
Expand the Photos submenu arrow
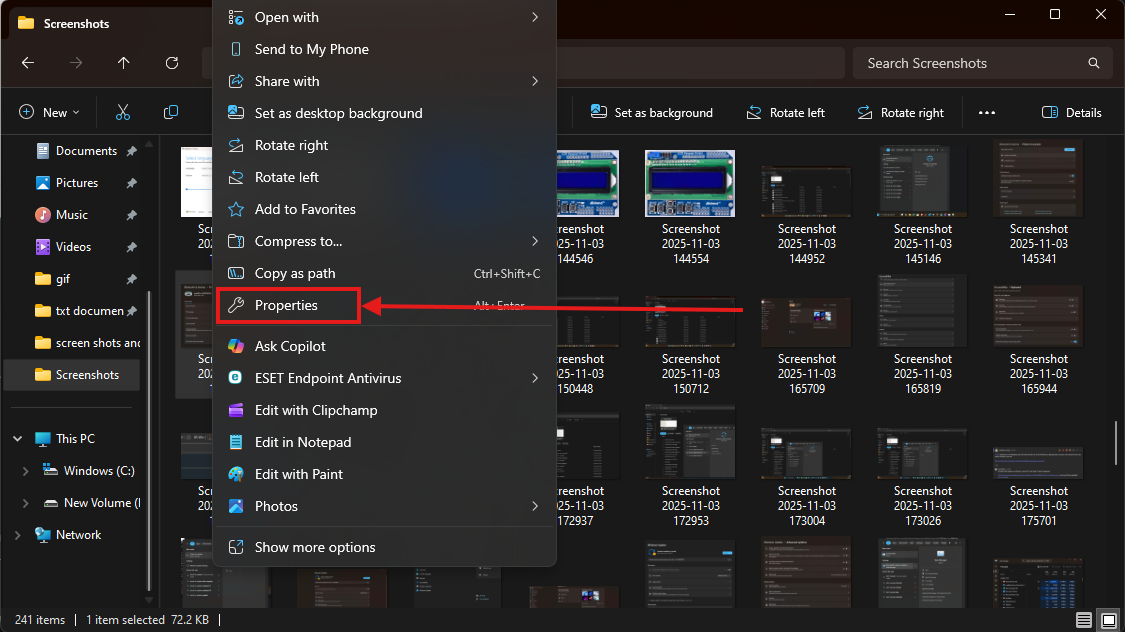(x=535, y=506)
